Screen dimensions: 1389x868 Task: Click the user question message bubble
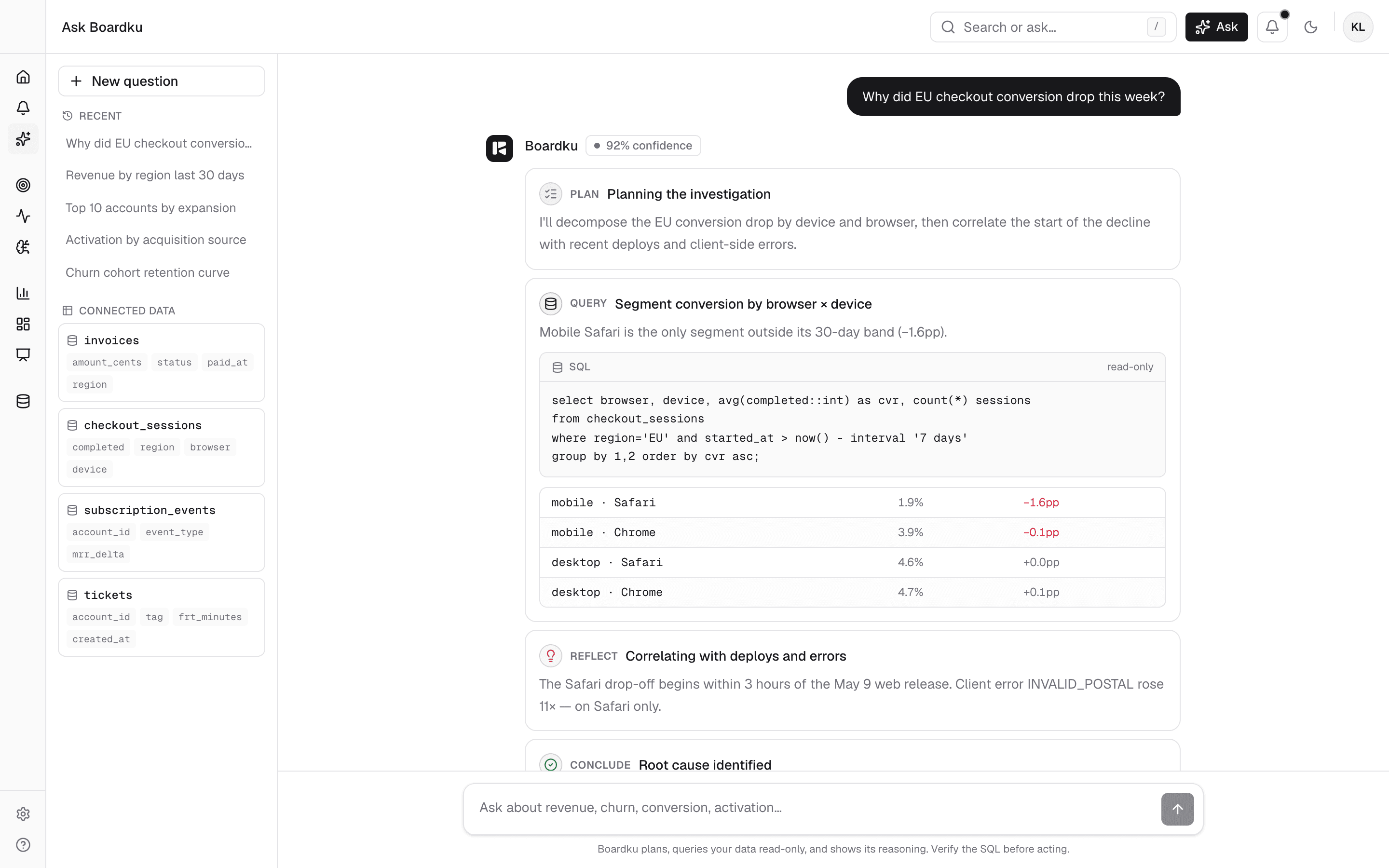pyautogui.click(x=1013, y=96)
